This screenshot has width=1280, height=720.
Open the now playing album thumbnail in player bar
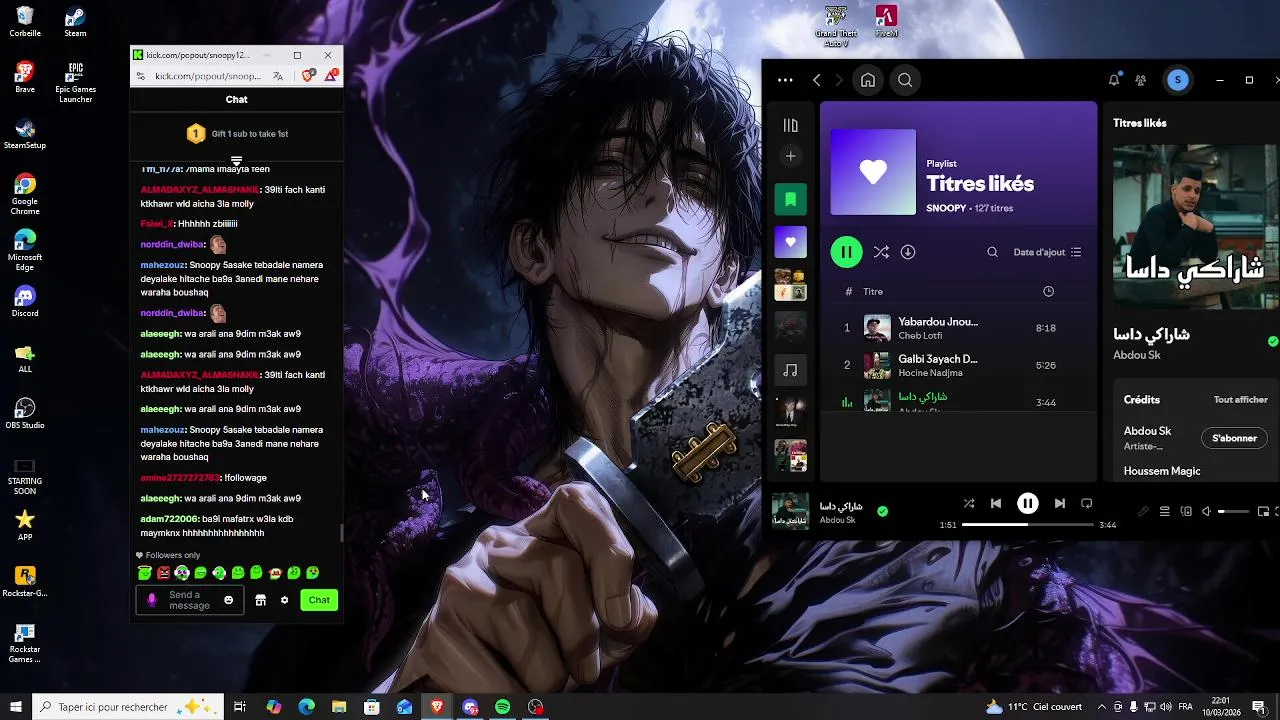pyautogui.click(x=790, y=511)
